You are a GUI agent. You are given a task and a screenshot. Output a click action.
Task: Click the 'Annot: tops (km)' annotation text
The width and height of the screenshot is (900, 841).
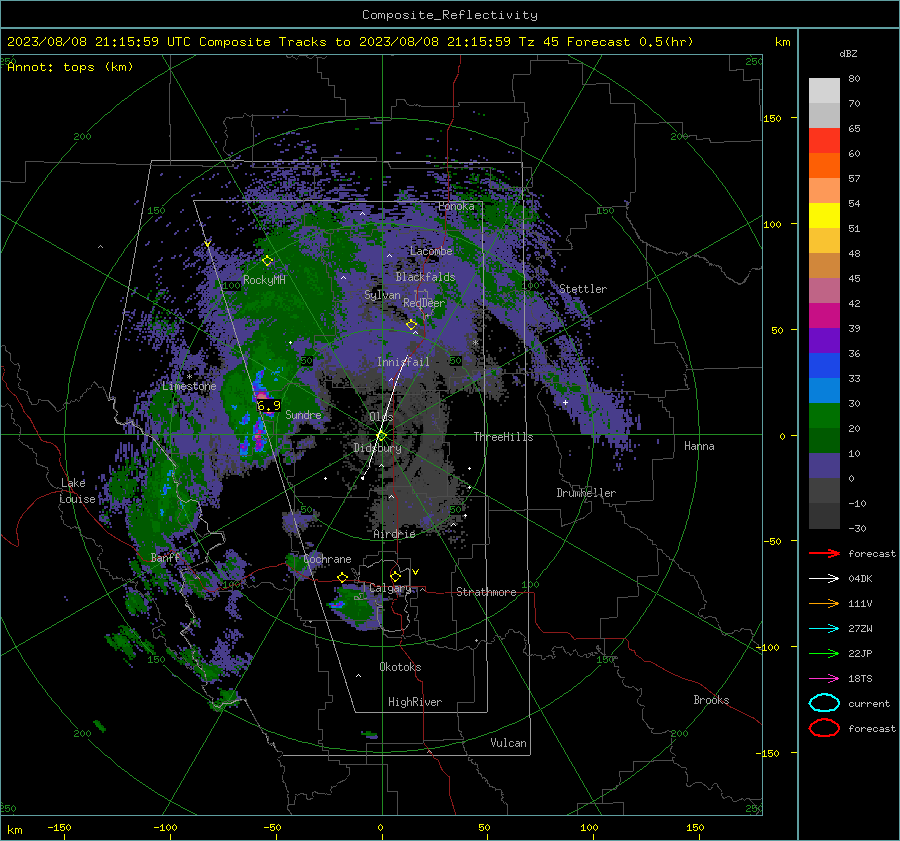point(70,67)
